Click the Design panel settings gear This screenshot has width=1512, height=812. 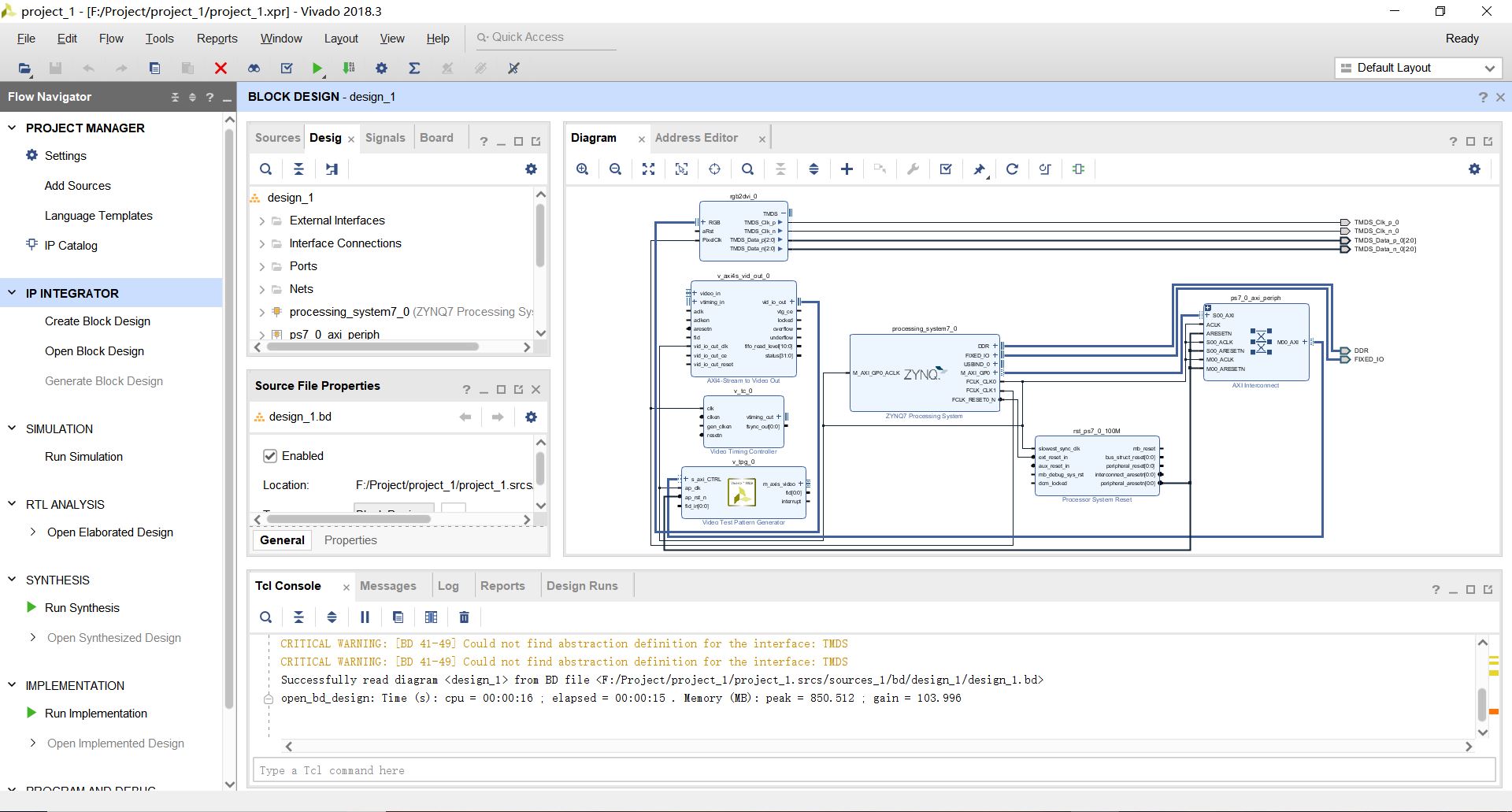(x=531, y=169)
